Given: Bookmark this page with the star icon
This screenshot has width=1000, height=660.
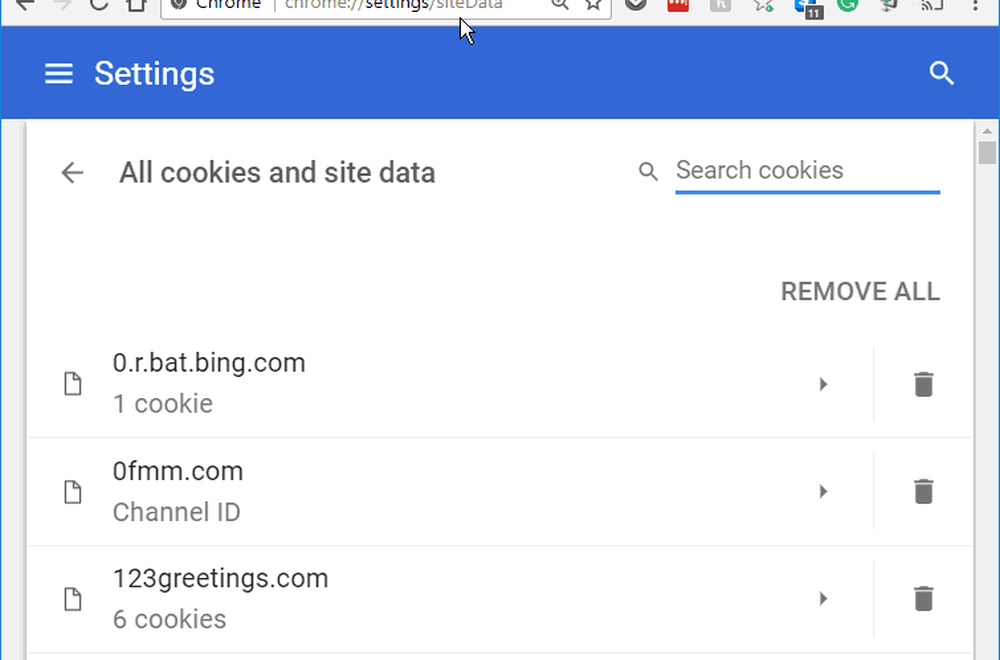Looking at the screenshot, I should coord(594,5).
